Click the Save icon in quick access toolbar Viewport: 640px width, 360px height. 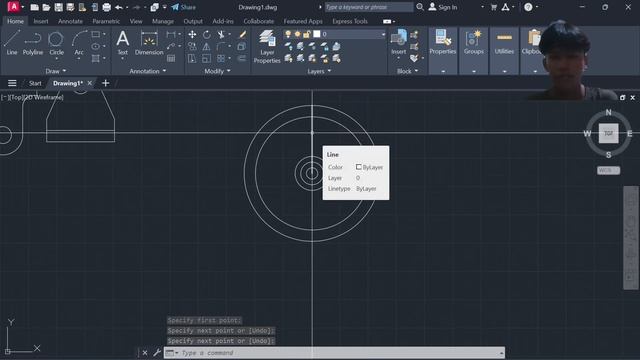pyautogui.click(x=58, y=7)
